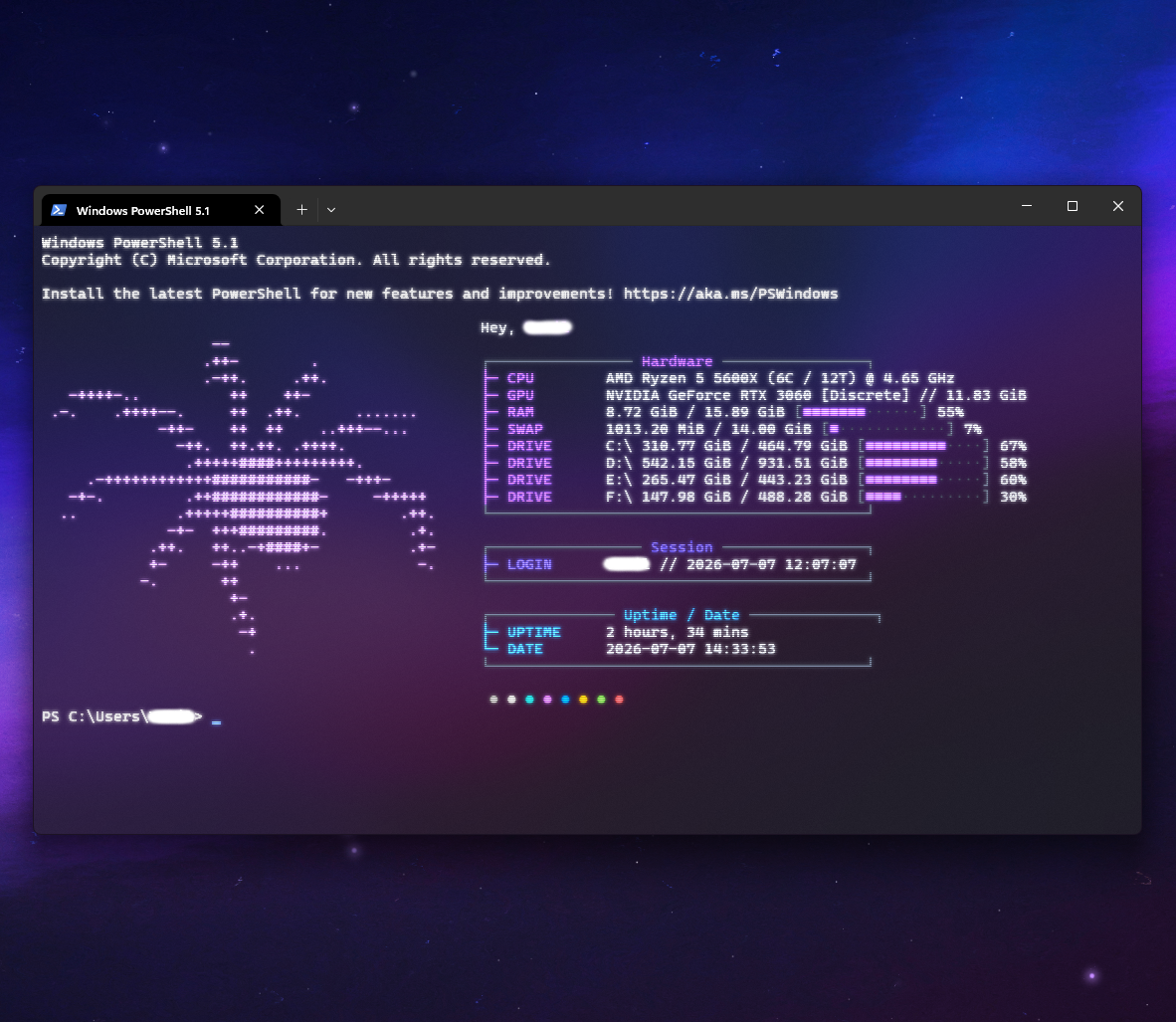Click the green color dot
Screen dimensions: 1176x1022
[x=601, y=700]
